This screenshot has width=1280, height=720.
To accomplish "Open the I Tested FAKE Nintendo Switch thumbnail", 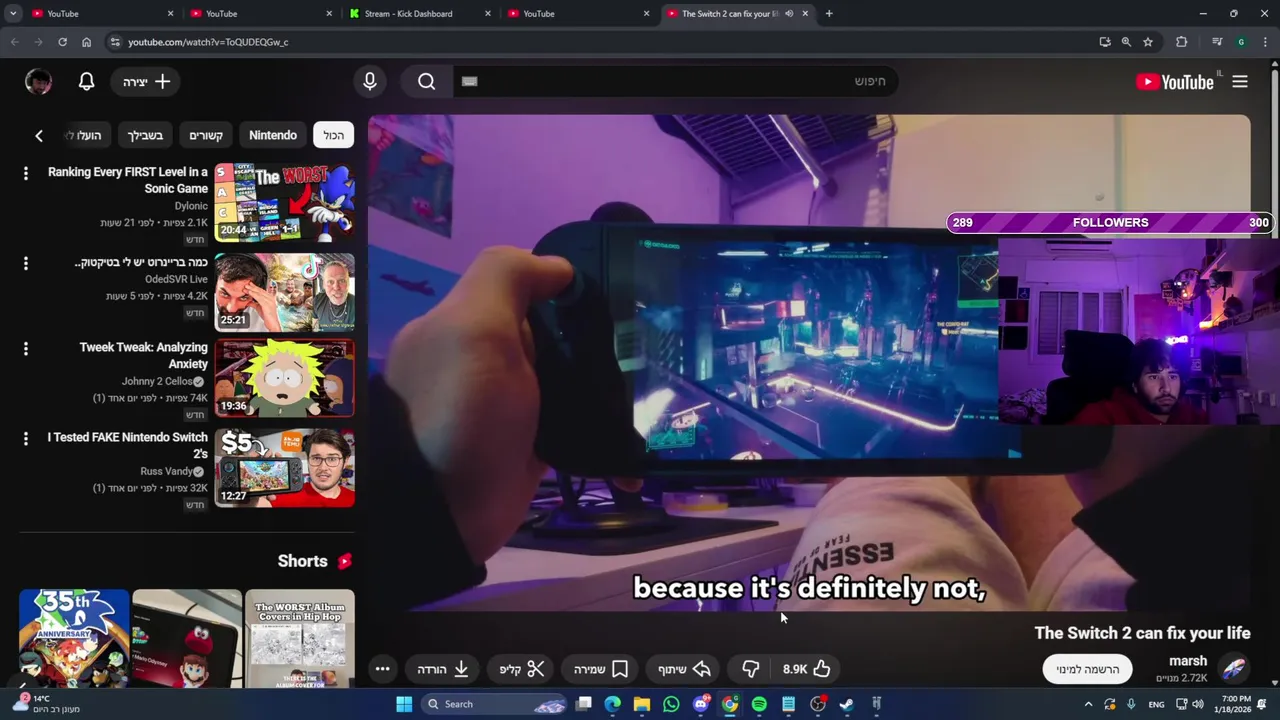I will 285,468.
